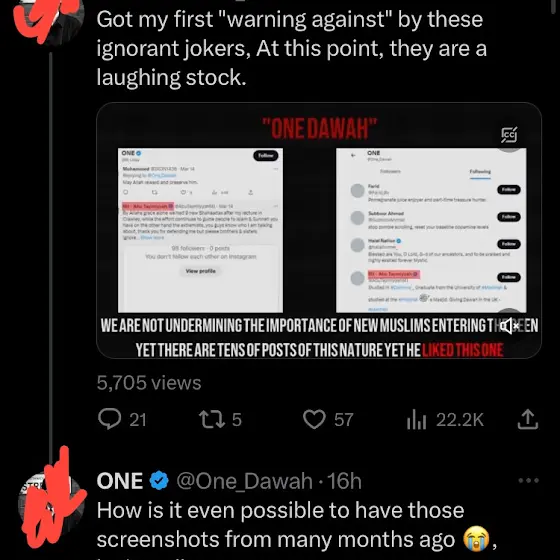Unmute the video with the speaker icon

509,326
